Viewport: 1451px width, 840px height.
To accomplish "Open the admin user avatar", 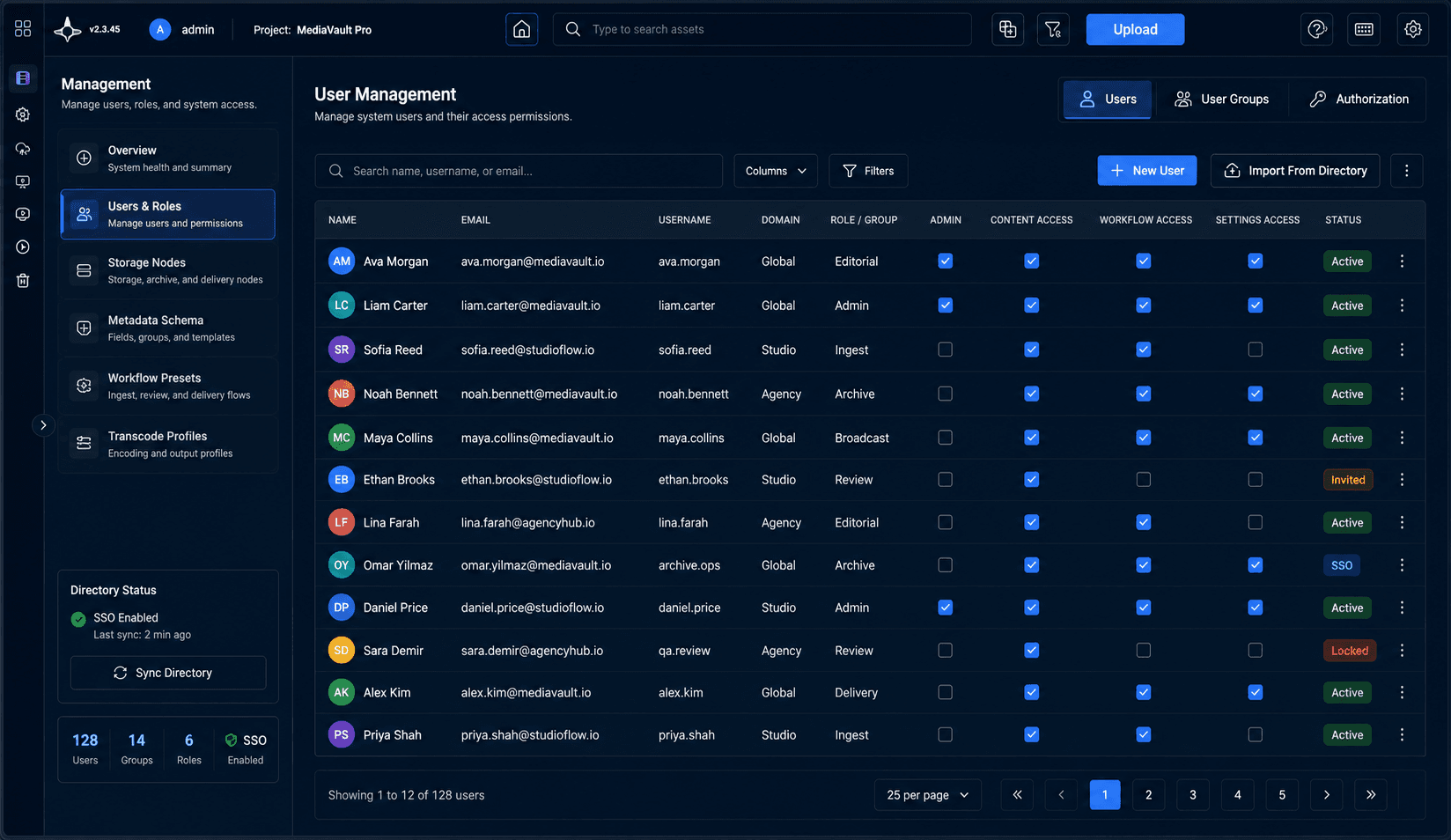I will coord(159,29).
